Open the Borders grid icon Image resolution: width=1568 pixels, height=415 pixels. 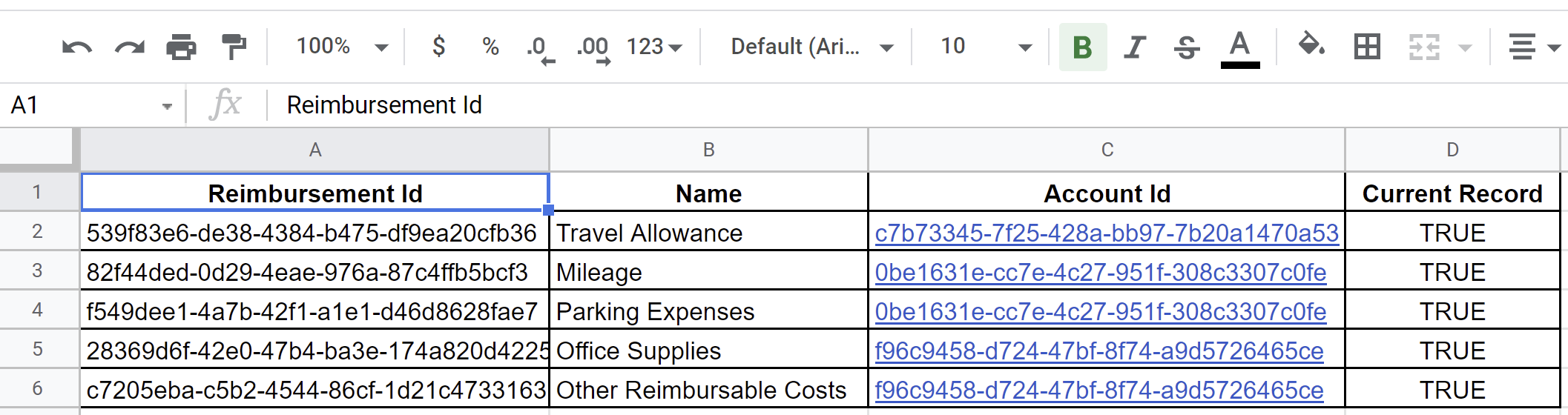pyautogui.click(x=1367, y=47)
